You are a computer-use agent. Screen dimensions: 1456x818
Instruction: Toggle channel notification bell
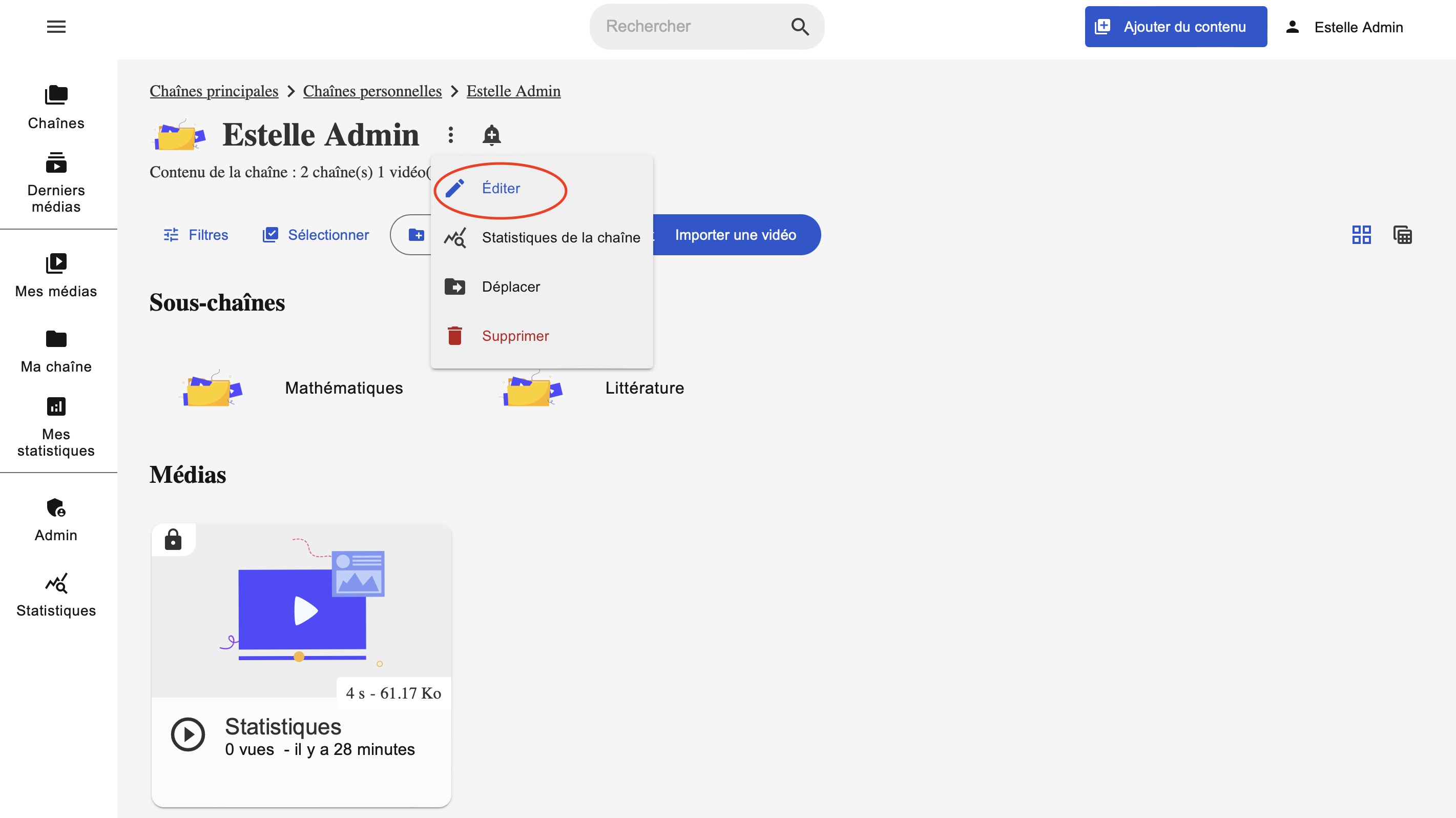(x=491, y=135)
